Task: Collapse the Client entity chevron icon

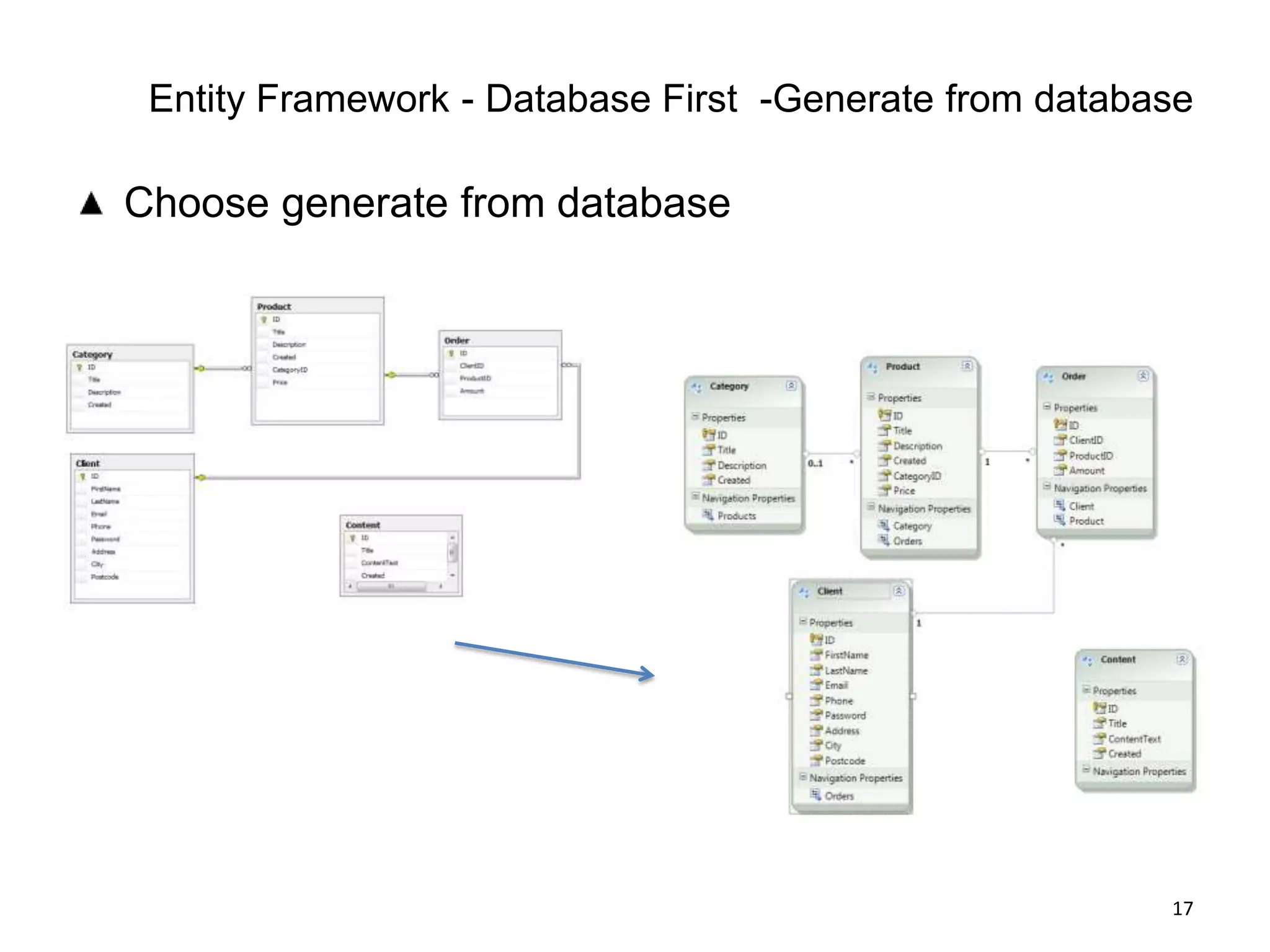Action: click(x=899, y=591)
